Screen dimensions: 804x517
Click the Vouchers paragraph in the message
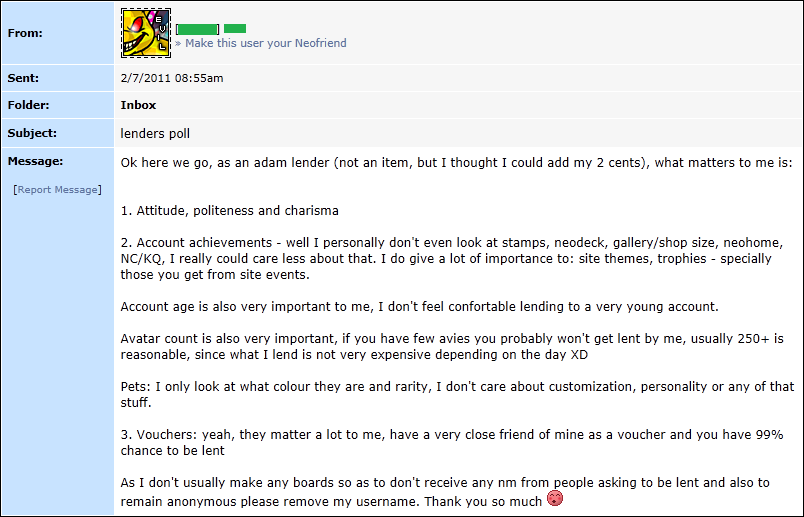[x=452, y=443]
